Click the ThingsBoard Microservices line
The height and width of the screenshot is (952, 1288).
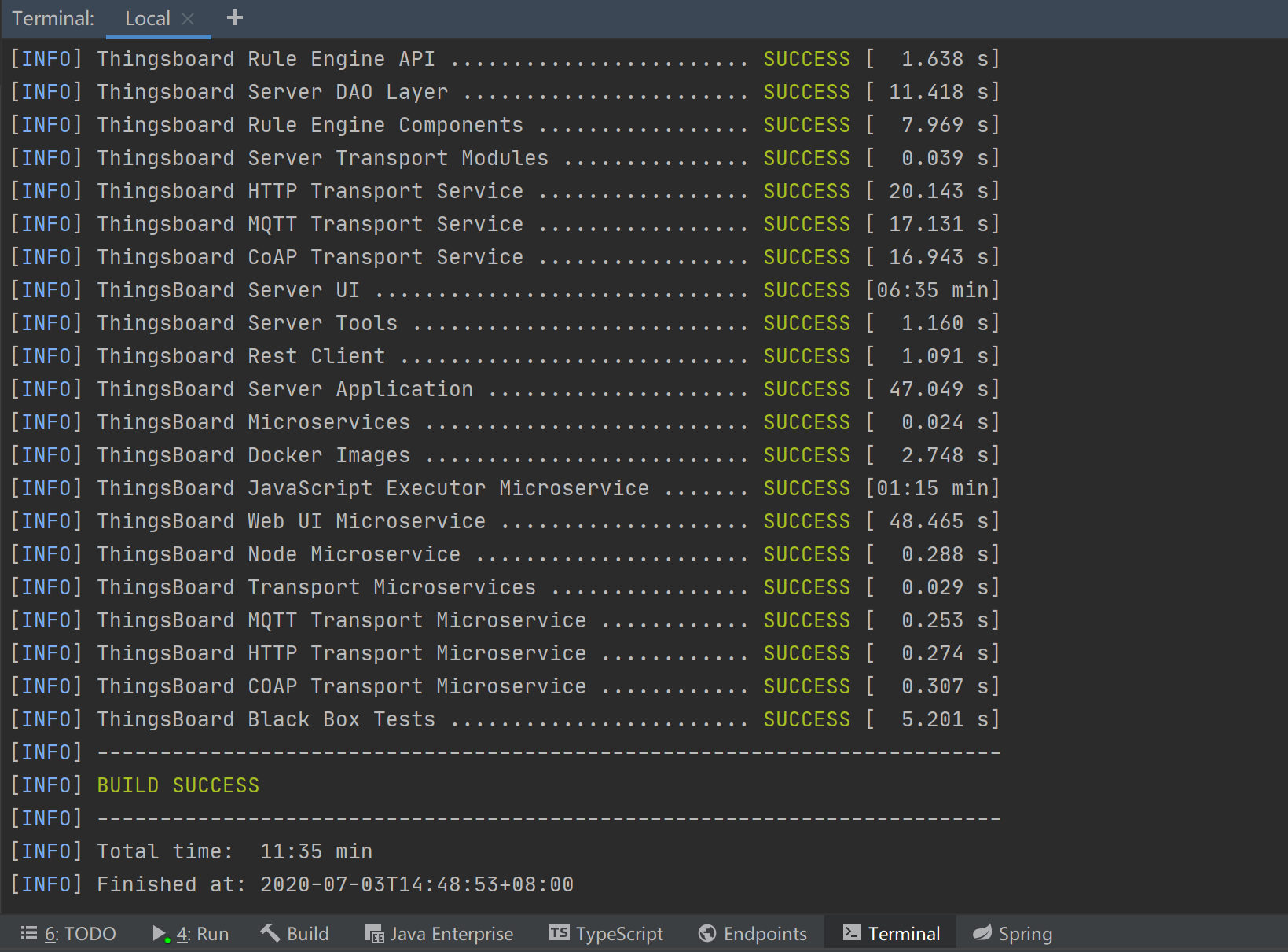(x=505, y=422)
